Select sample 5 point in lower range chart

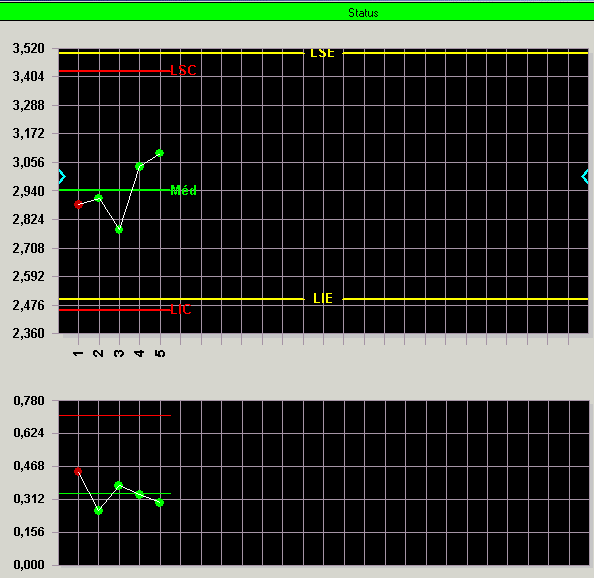159,503
